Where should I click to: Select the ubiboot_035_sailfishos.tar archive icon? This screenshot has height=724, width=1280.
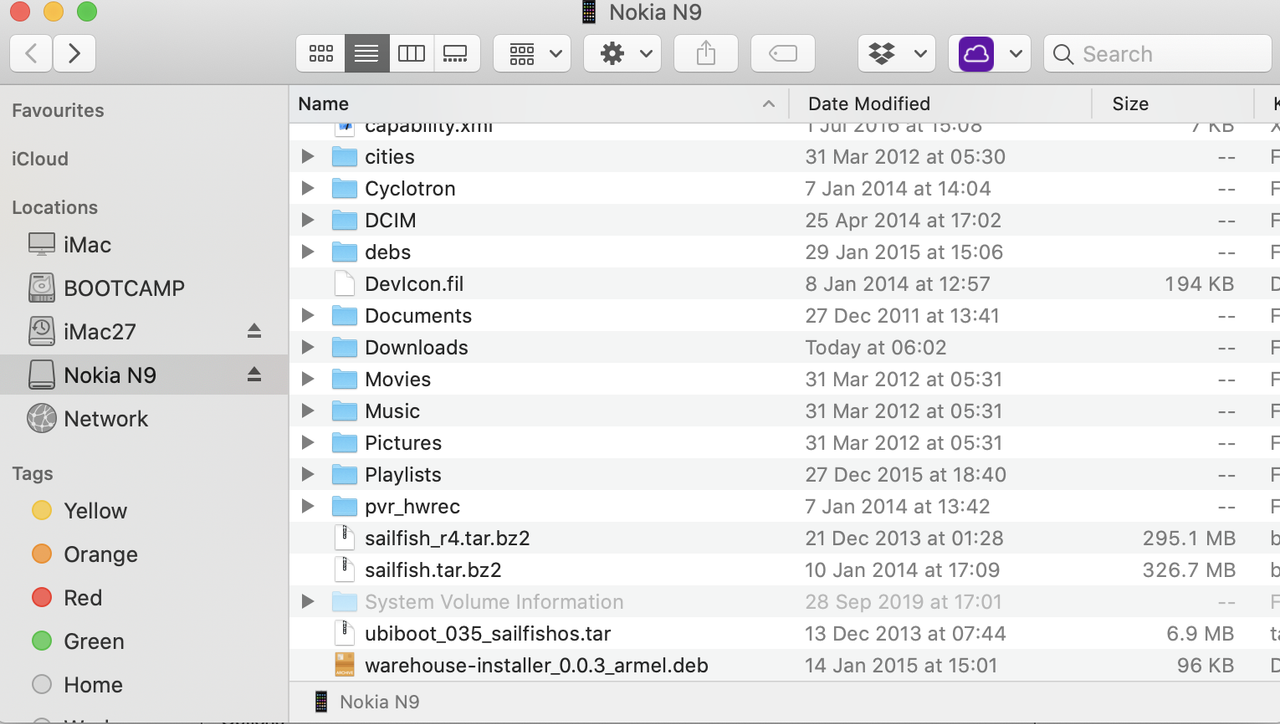pyautogui.click(x=344, y=634)
